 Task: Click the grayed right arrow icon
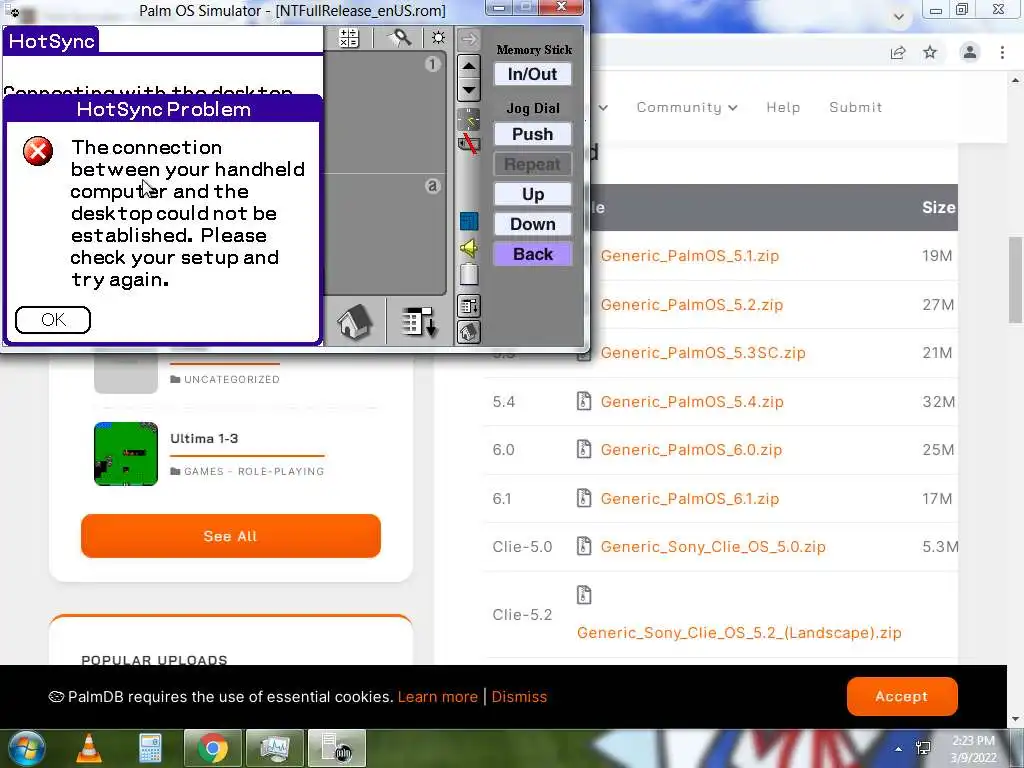[469, 39]
